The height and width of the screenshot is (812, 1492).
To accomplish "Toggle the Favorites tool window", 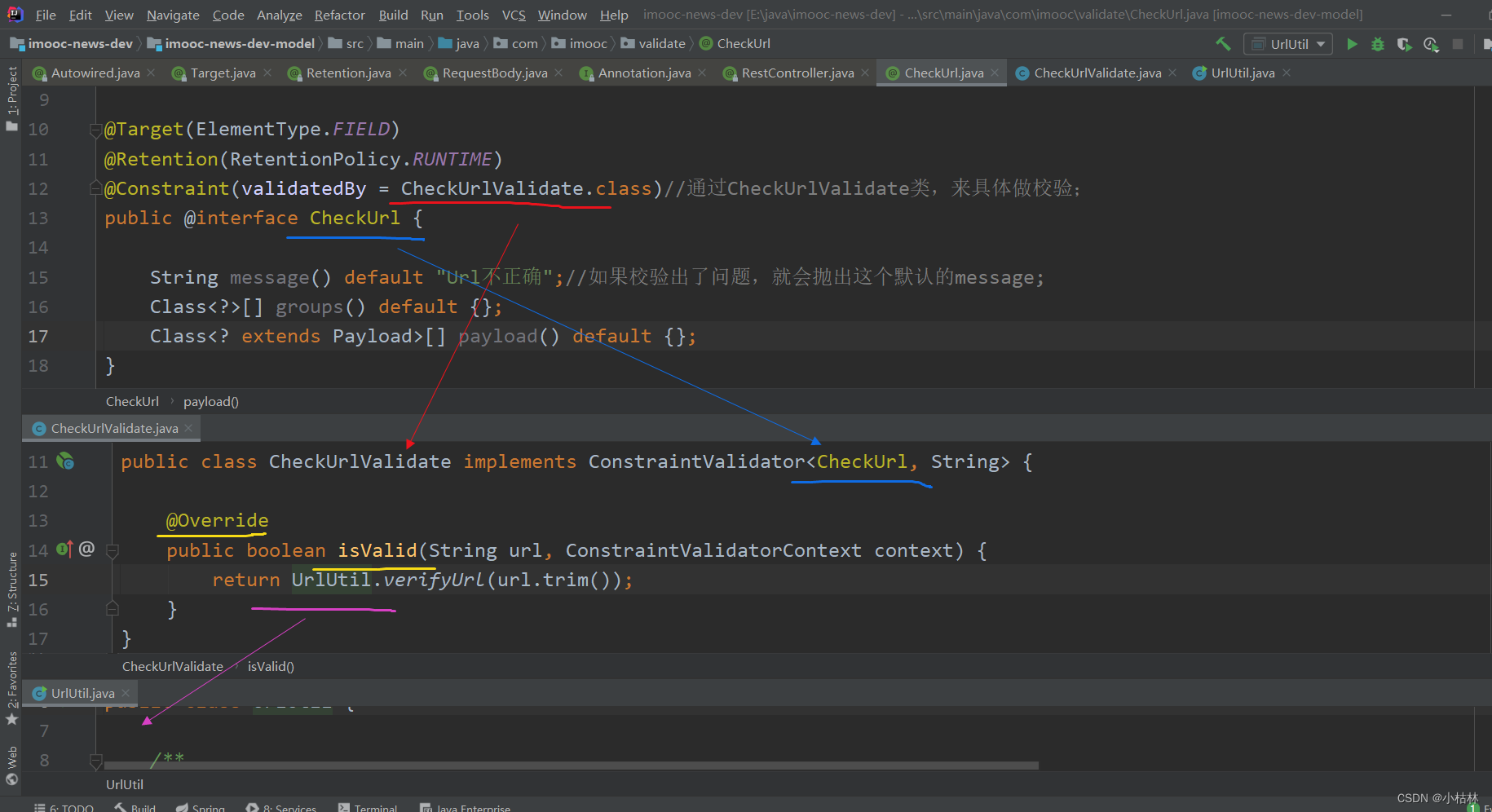I will [x=11, y=677].
